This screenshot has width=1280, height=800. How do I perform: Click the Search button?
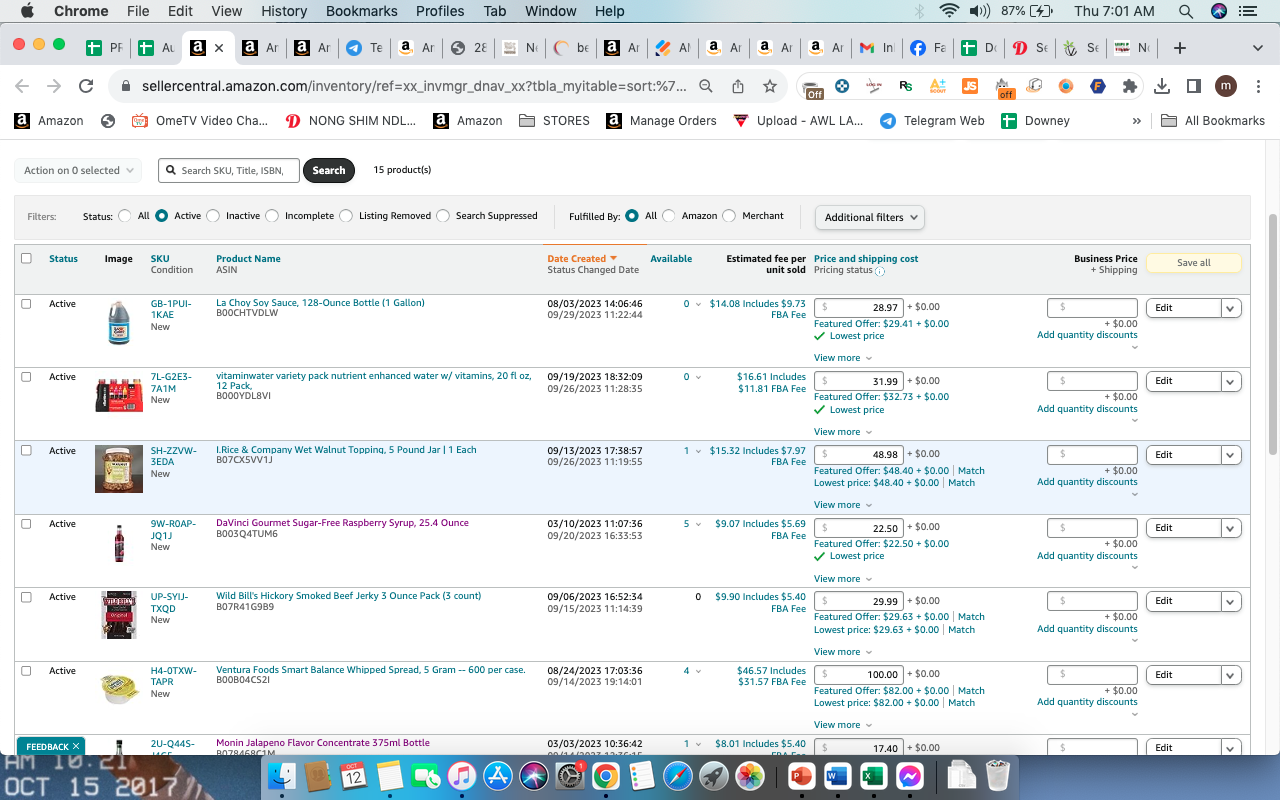click(329, 171)
